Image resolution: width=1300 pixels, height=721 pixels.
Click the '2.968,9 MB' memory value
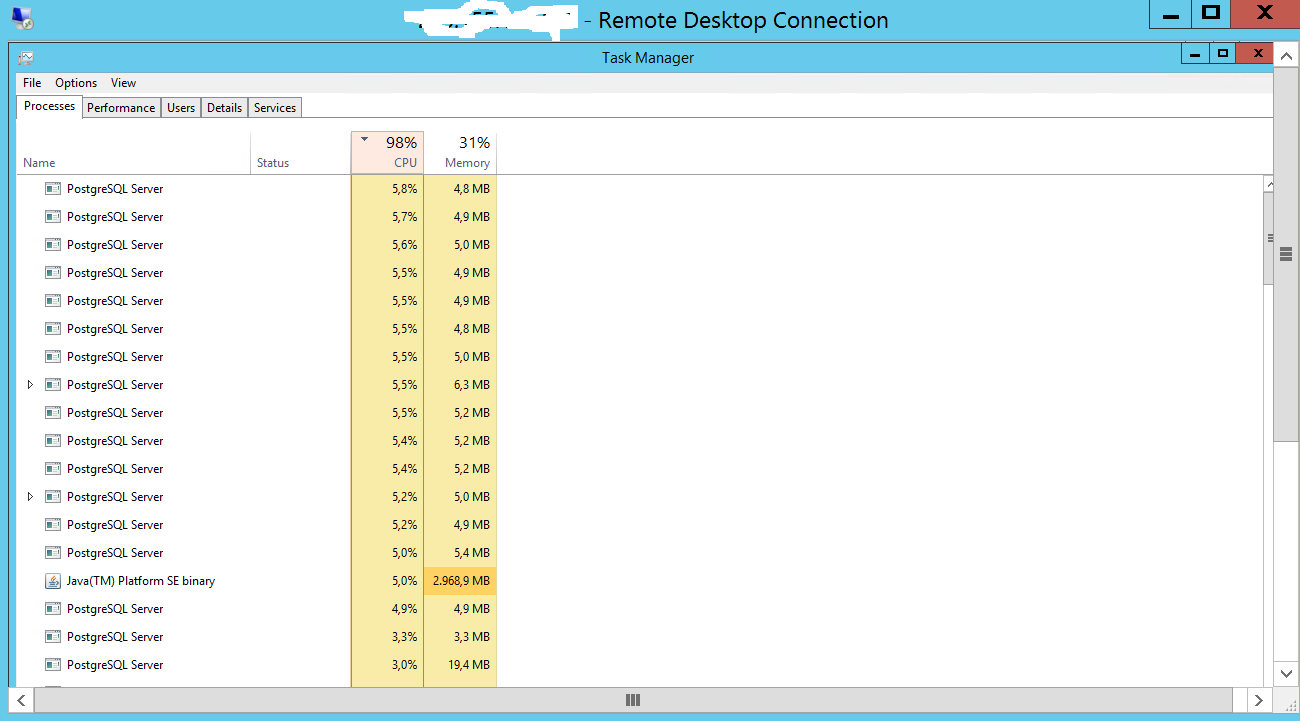460,581
